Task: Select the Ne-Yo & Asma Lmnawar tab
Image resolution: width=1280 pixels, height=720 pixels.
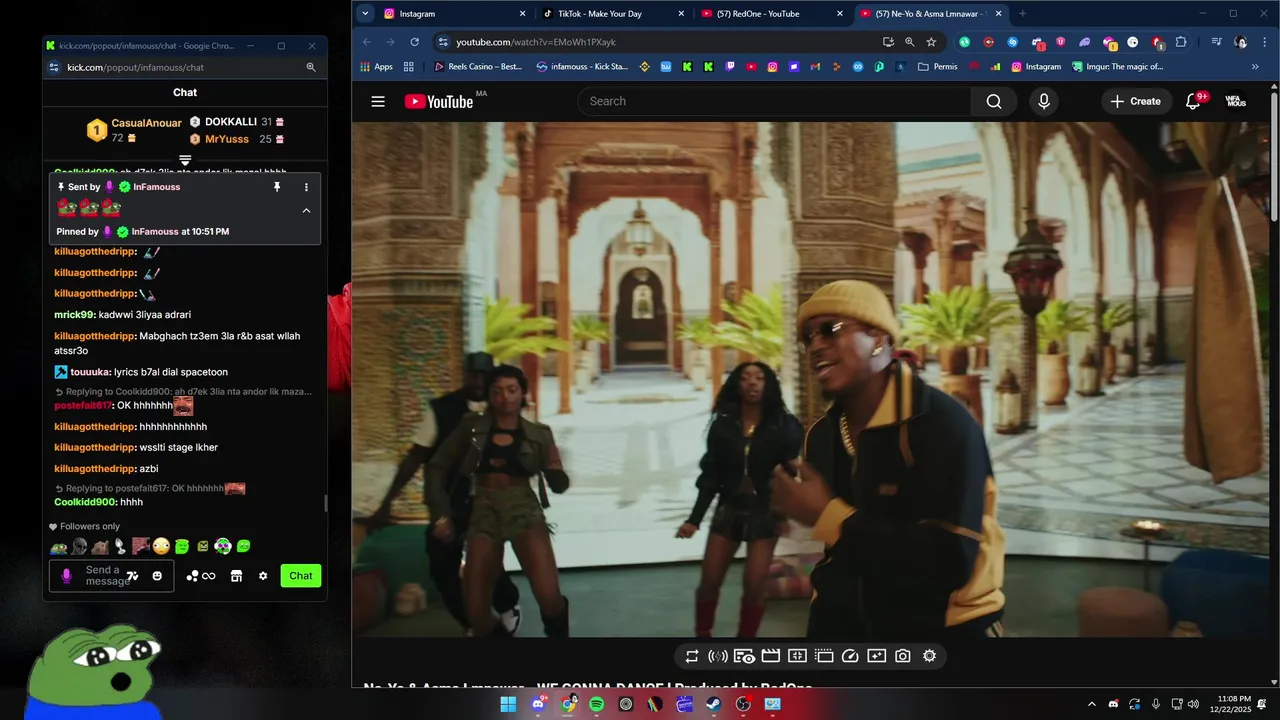Action: coord(932,14)
